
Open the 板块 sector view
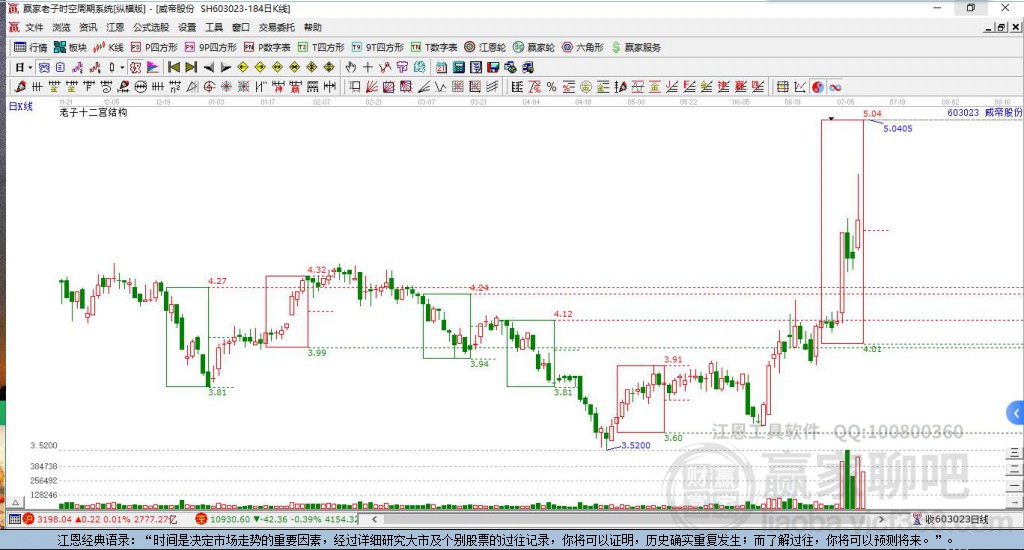click(x=71, y=47)
